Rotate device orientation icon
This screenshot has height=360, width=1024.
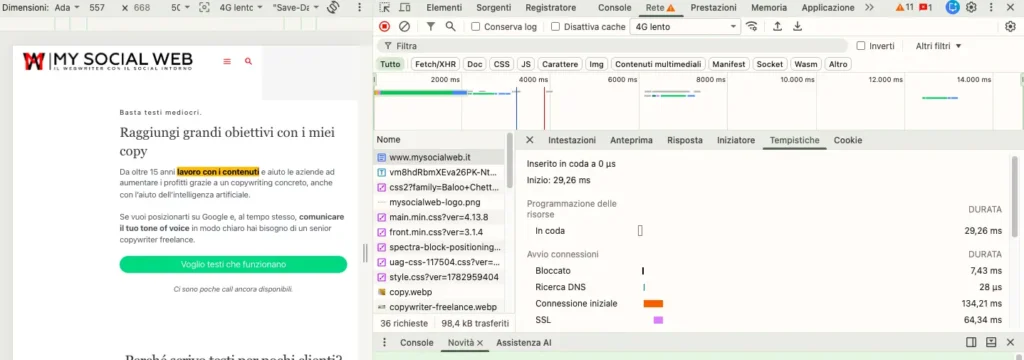click(x=334, y=8)
